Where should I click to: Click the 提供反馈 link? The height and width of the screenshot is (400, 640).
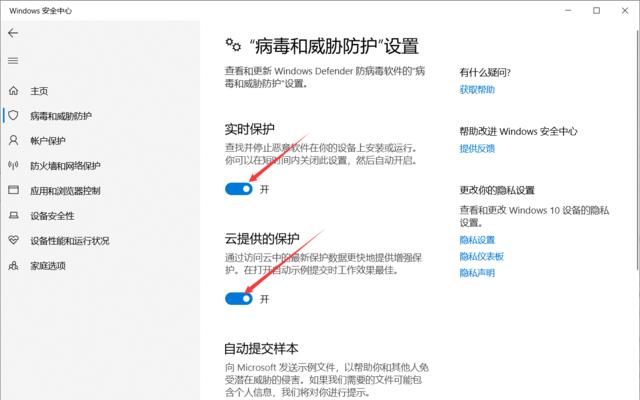(x=477, y=148)
